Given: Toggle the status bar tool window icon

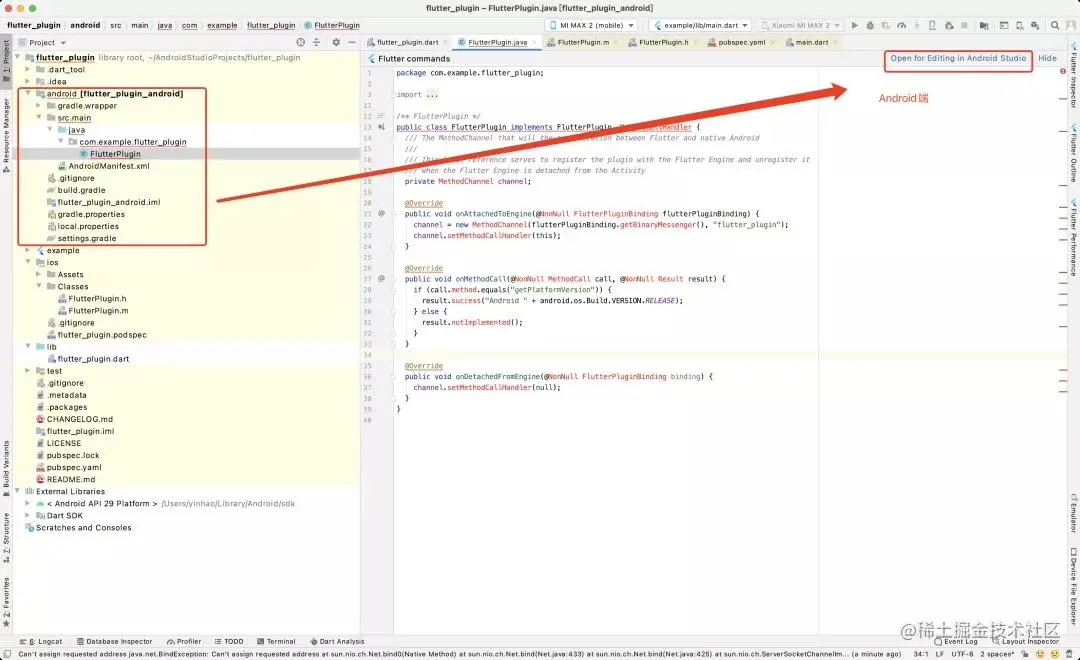Looking at the screenshot, I should coord(7,654).
